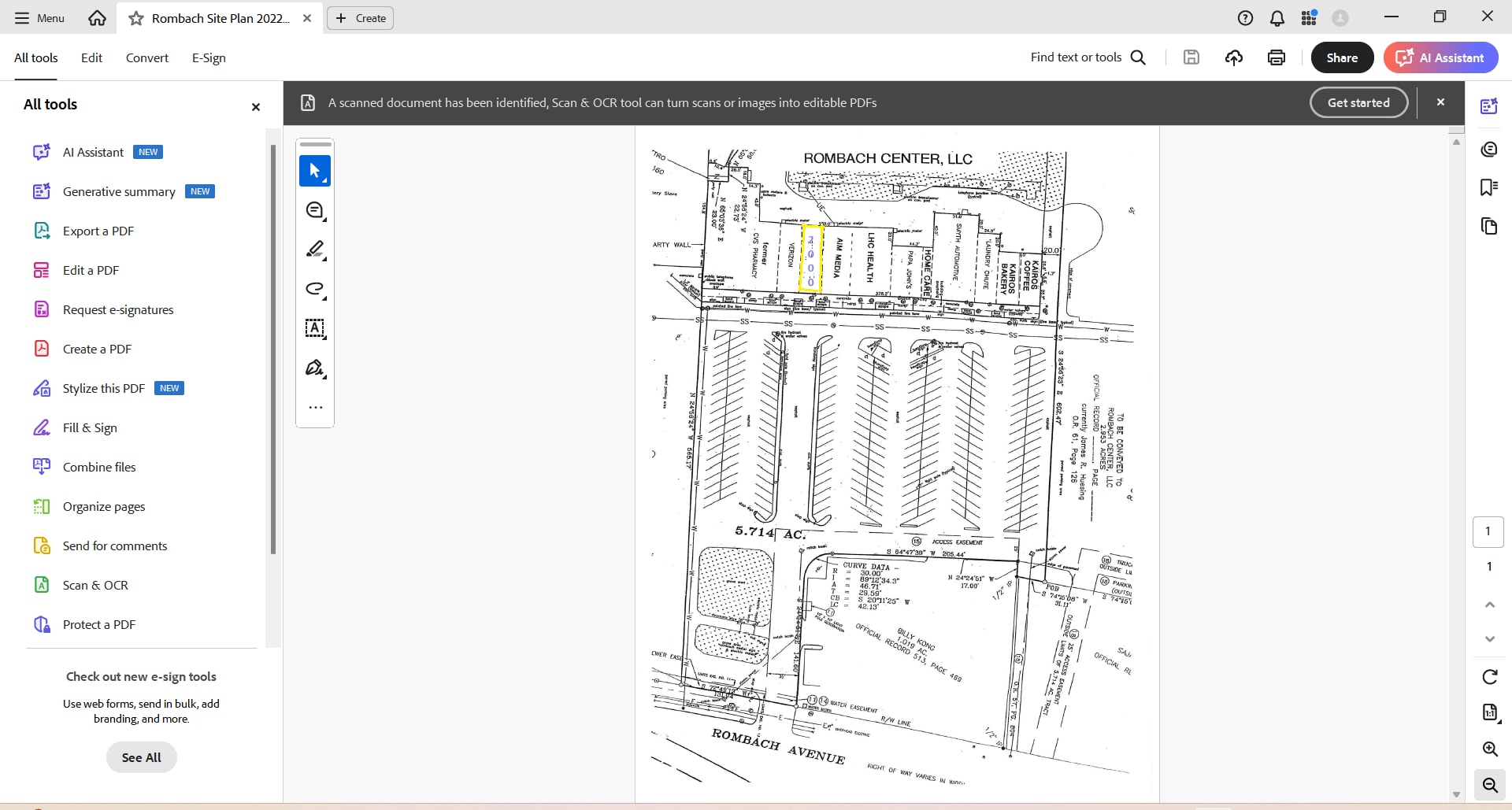Click the Sign pen tool

point(315,368)
